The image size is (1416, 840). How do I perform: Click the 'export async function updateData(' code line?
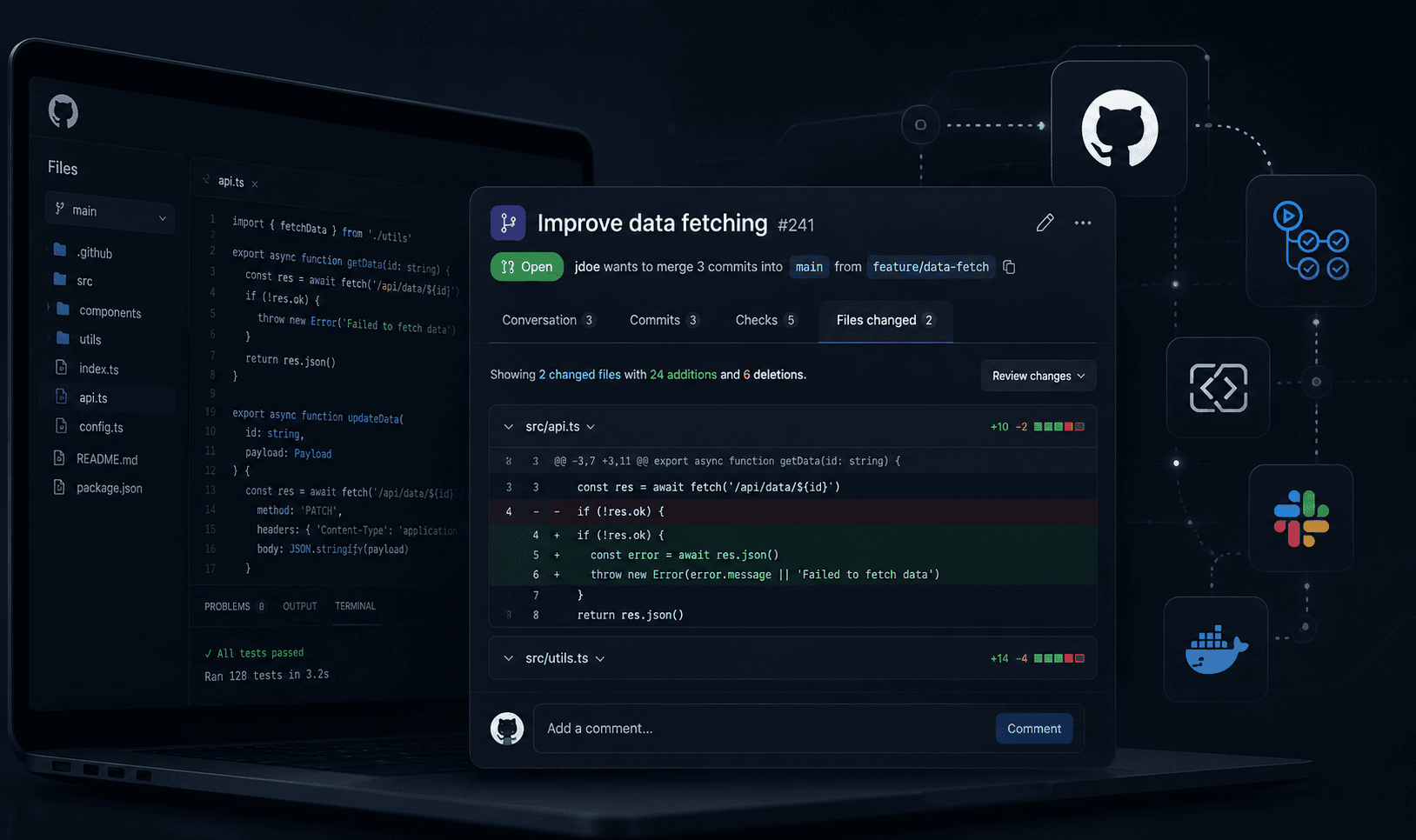coord(317,416)
